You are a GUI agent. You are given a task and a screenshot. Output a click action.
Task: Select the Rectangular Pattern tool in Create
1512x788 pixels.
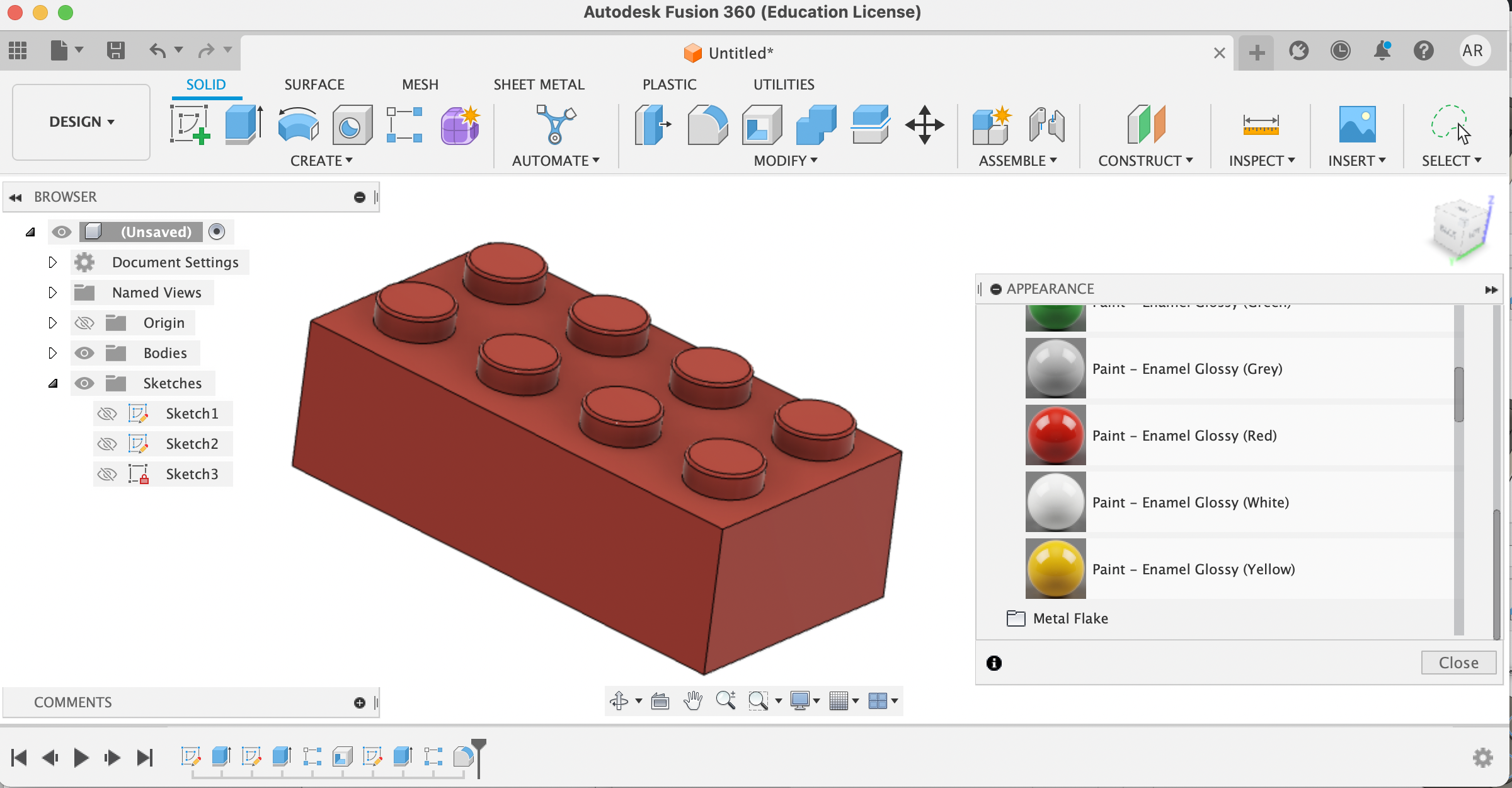pyautogui.click(x=404, y=124)
